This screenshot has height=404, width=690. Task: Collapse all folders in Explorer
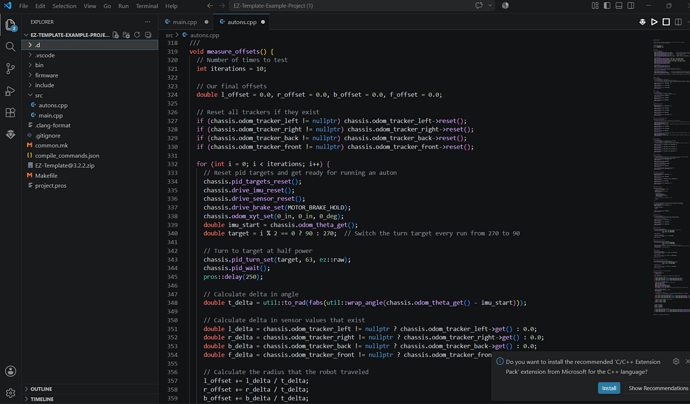(148, 35)
